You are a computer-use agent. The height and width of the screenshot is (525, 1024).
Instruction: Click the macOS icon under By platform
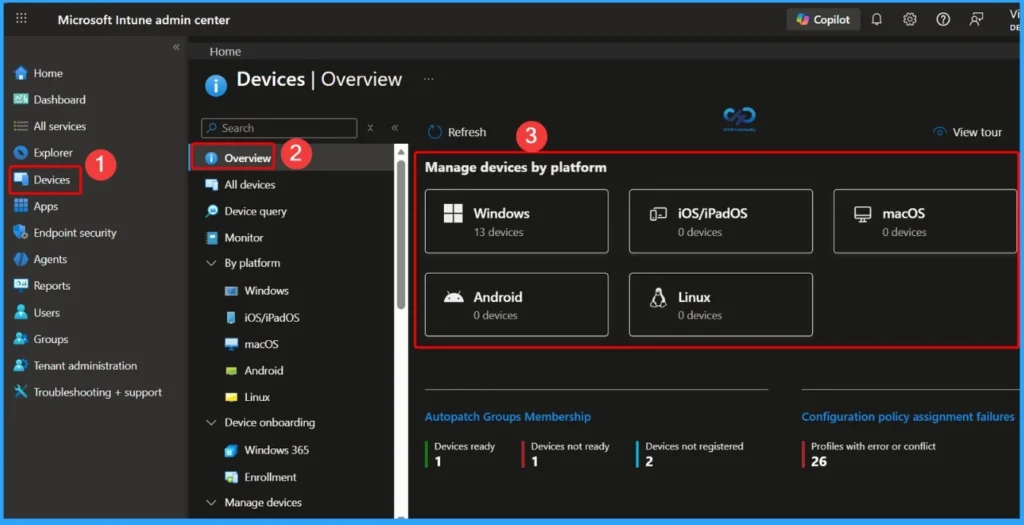[231, 343]
